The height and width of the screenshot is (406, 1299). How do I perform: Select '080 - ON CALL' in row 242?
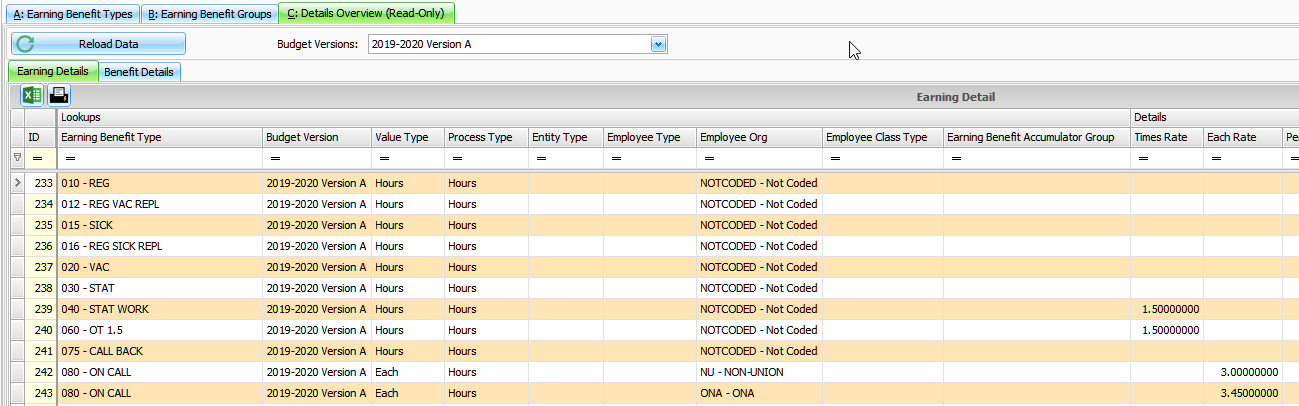159,372
